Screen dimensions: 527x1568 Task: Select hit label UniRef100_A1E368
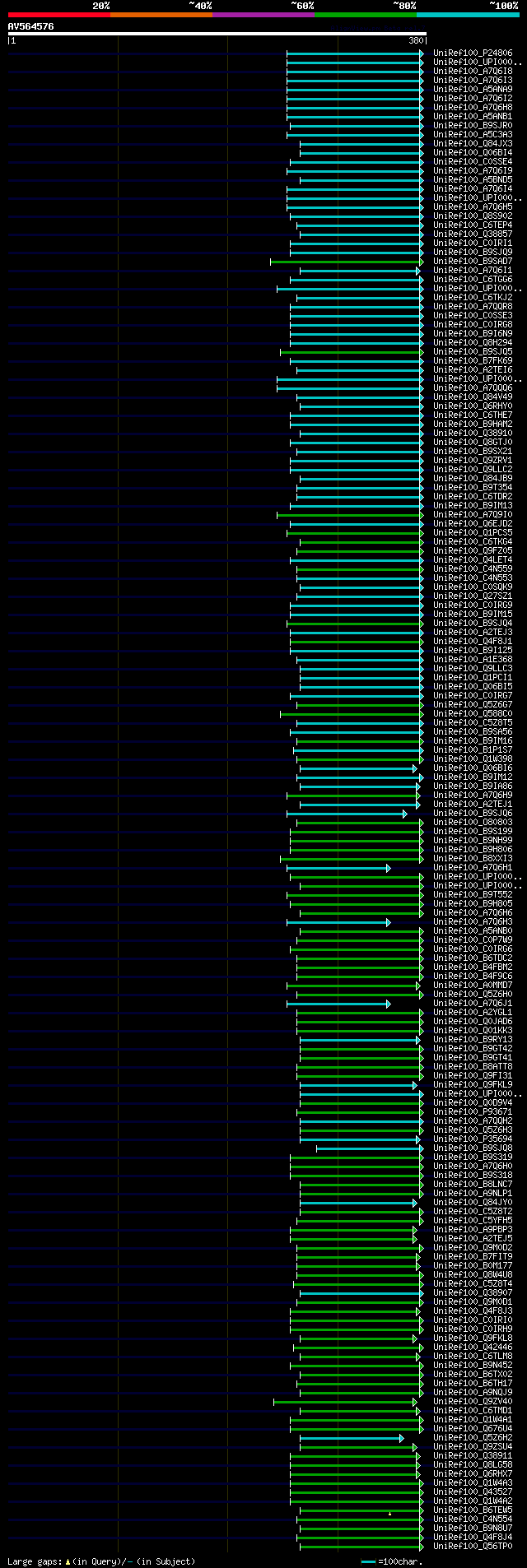(x=473, y=660)
